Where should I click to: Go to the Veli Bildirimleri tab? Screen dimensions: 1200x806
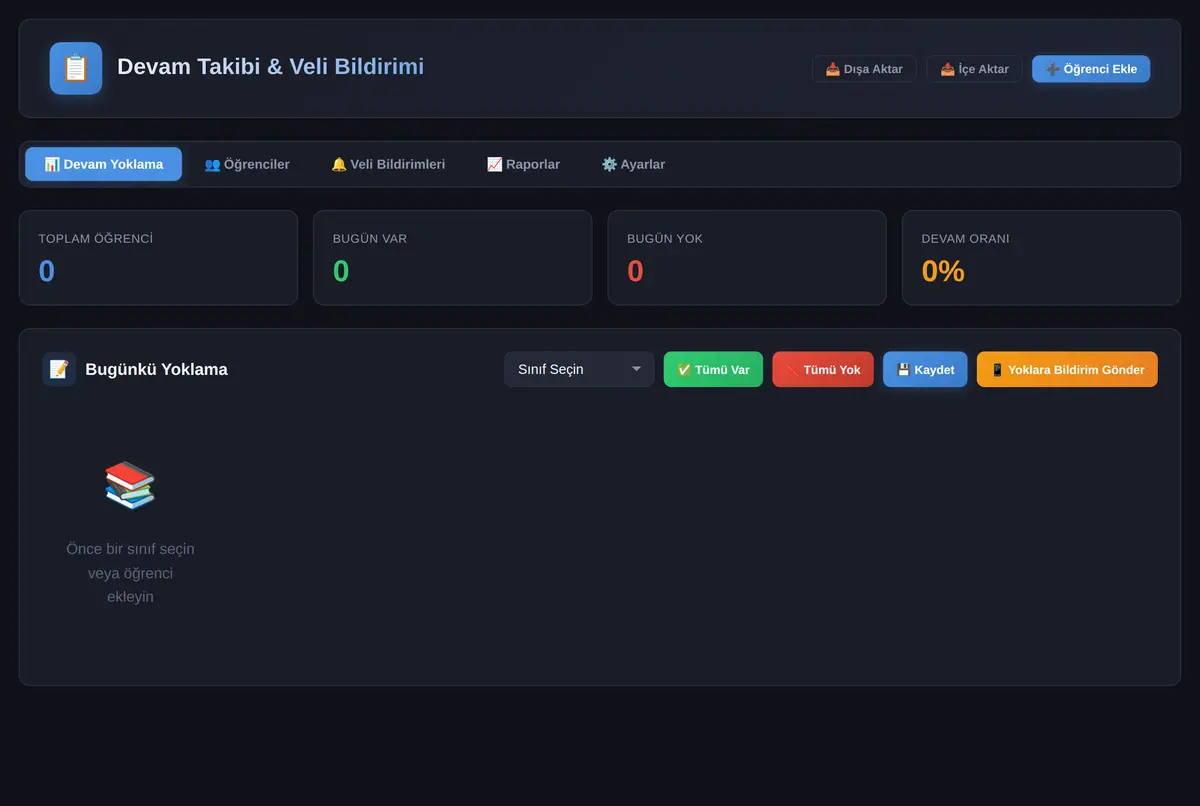pos(388,164)
